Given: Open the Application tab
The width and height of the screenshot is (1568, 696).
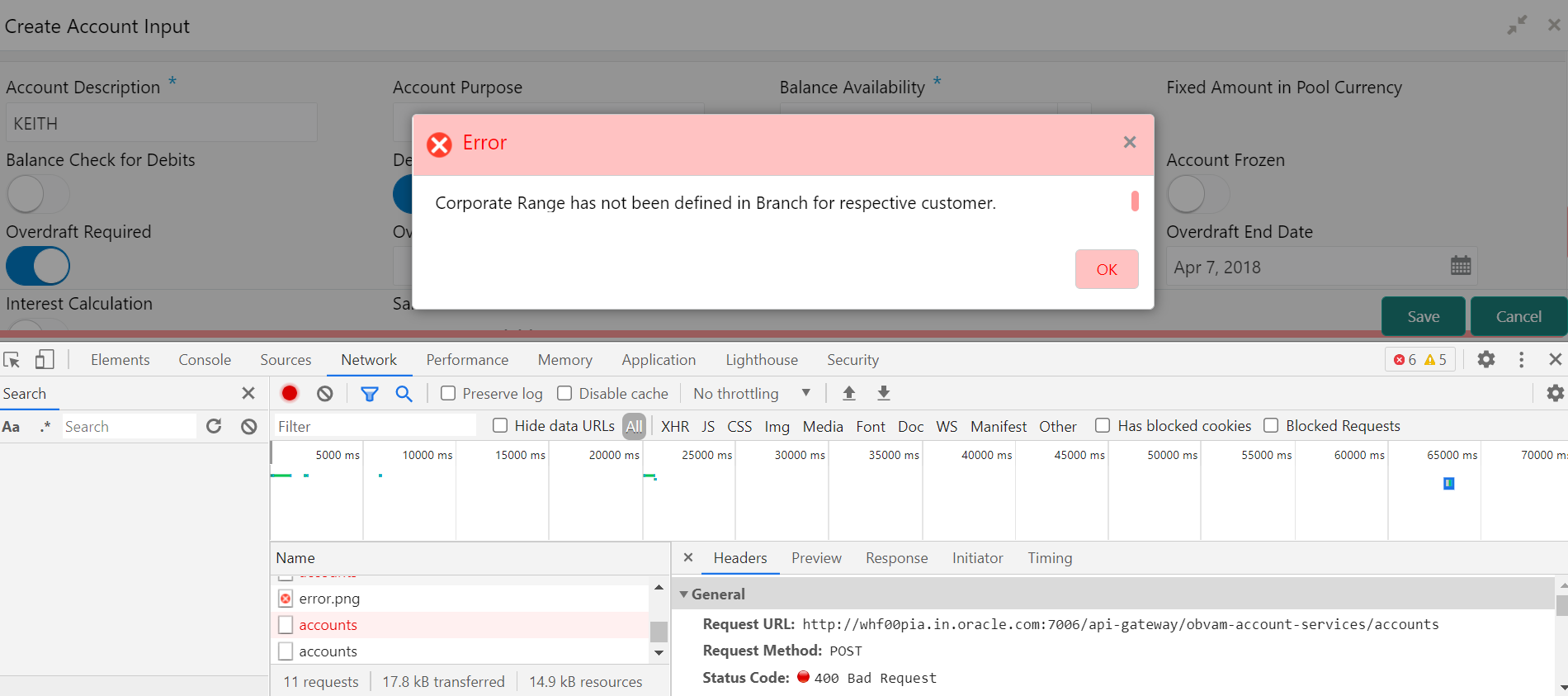Looking at the screenshot, I should click(x=659, y=360).
